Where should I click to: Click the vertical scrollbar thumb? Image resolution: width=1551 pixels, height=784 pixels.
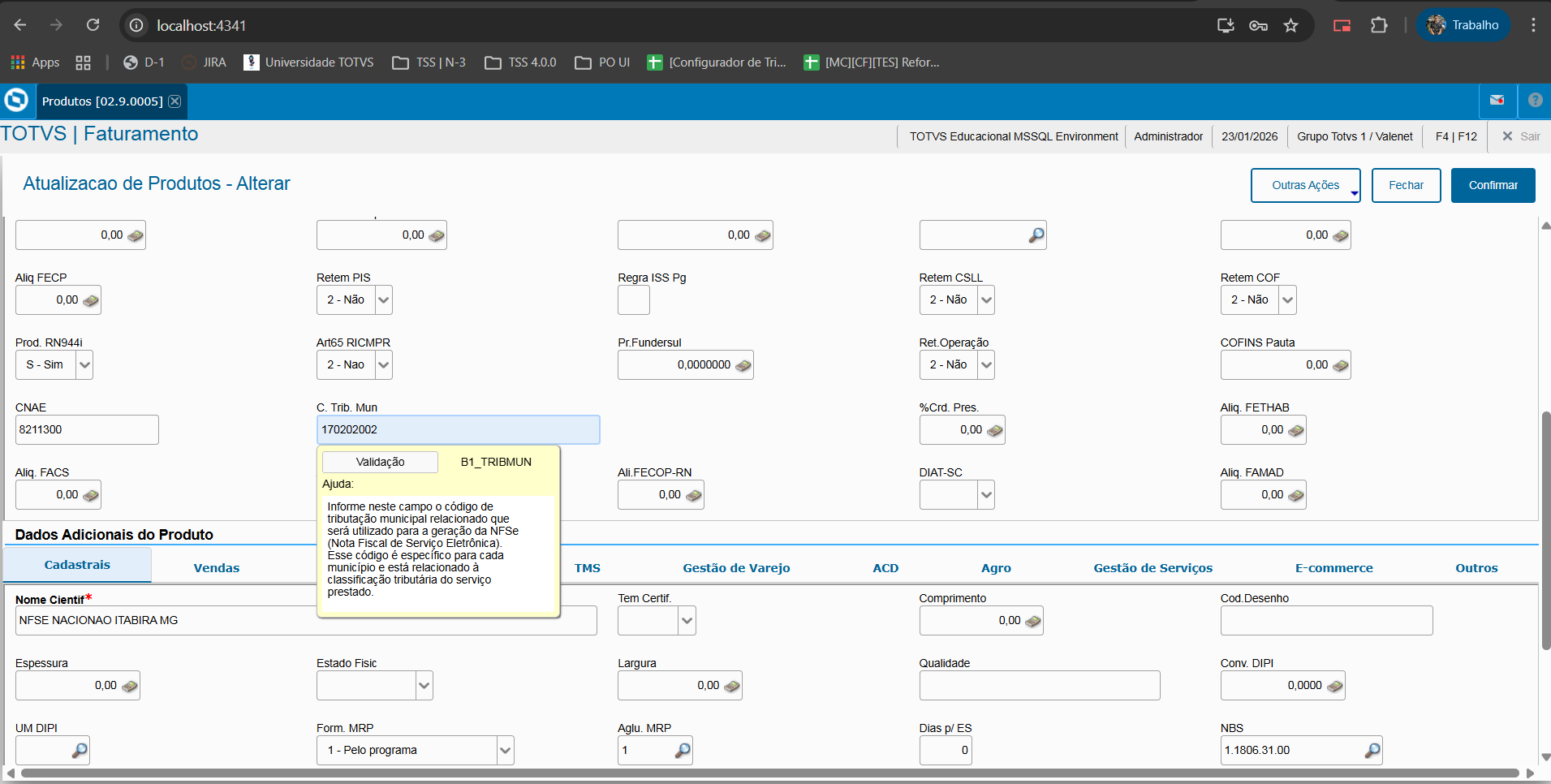pyautogui.click(x=1545, y=531)
